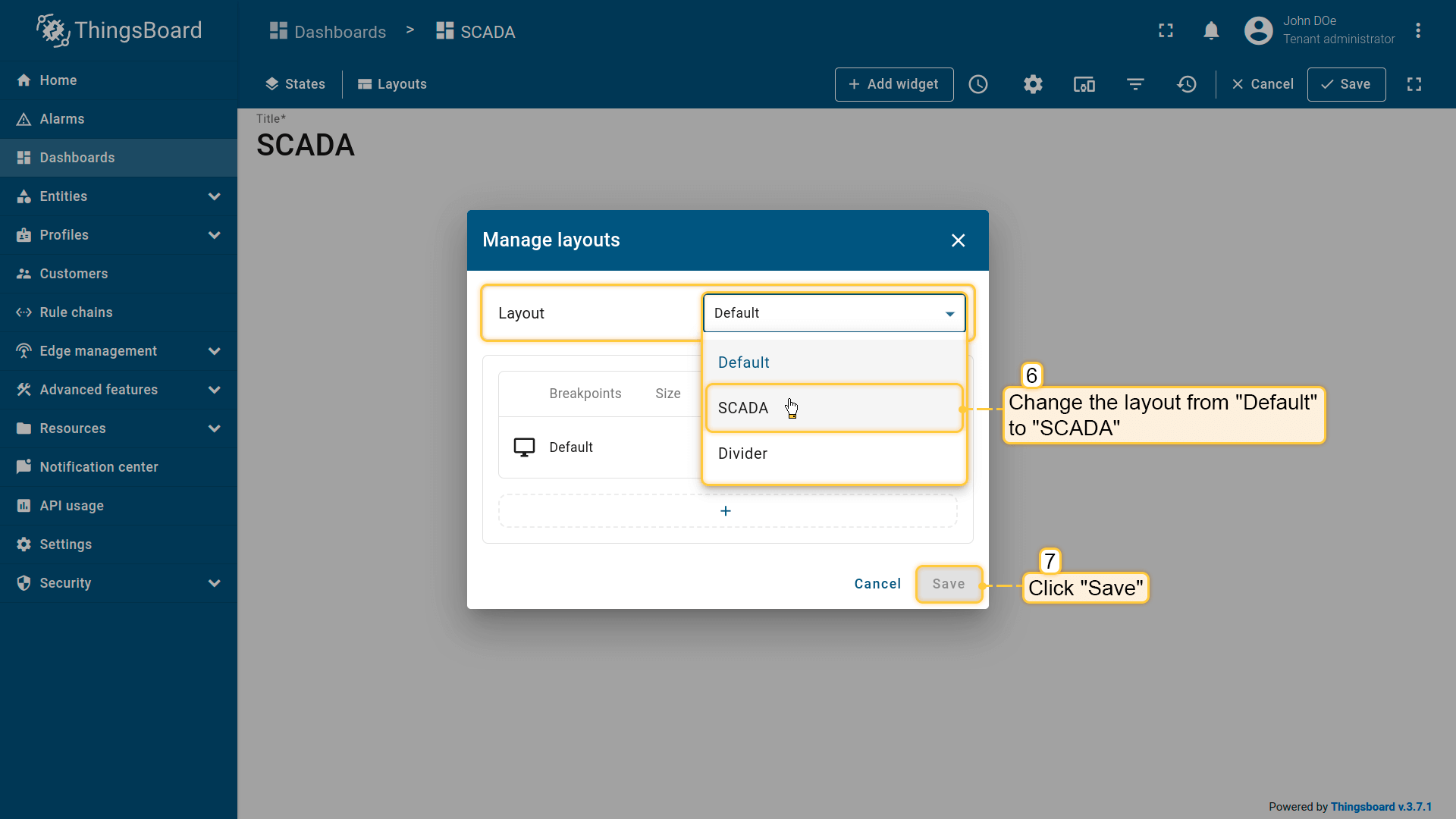Click the desktop breakpoint monitor icon
Screen dimensions: 1456x819
pos(524,447)
